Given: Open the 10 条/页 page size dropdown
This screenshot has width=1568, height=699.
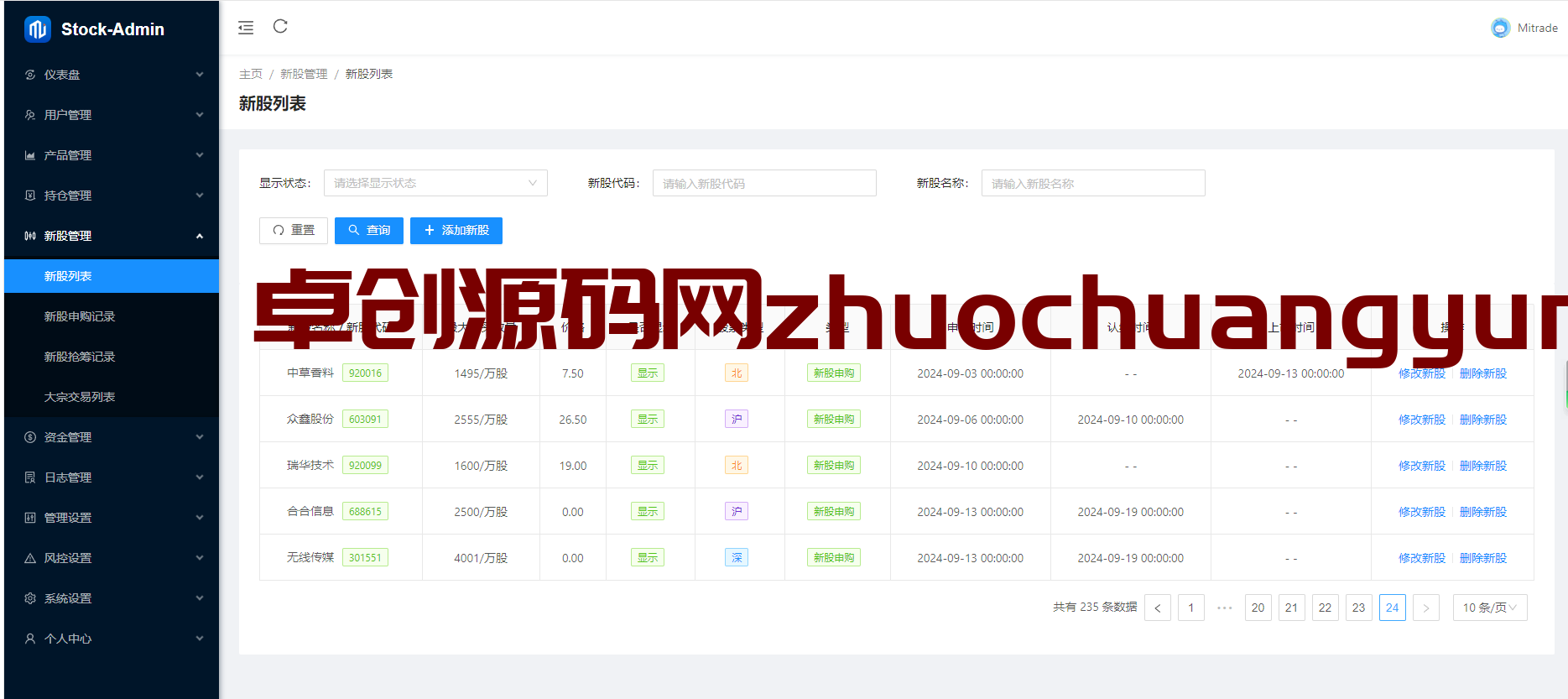Looking at the screenshot, I should tap(1490, 608).
